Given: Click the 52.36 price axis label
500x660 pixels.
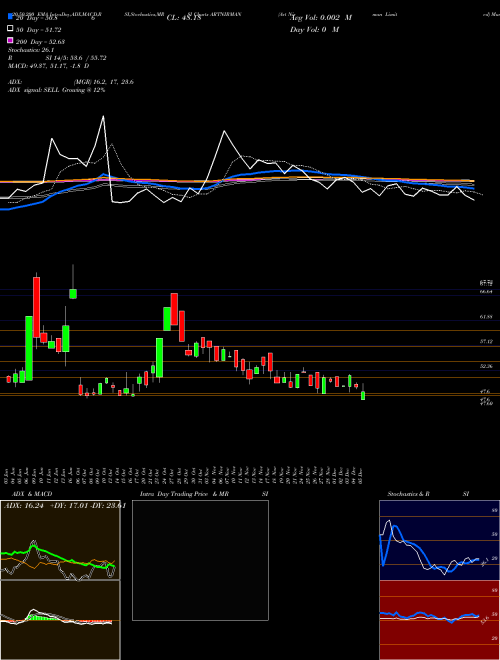Looking at the screenshot, I should (x=486, y=367).
